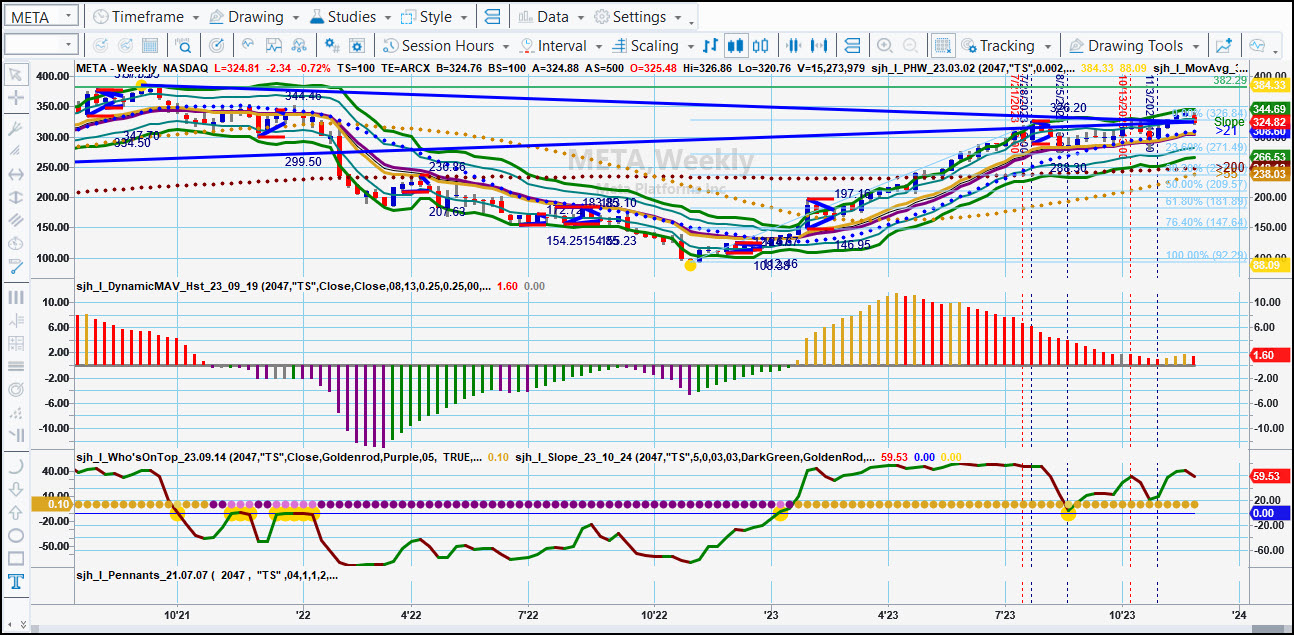Viewport: 1294px width, 635px height.
Task: Click the 10'22 date label on the time axis
Action: point(654,614)
